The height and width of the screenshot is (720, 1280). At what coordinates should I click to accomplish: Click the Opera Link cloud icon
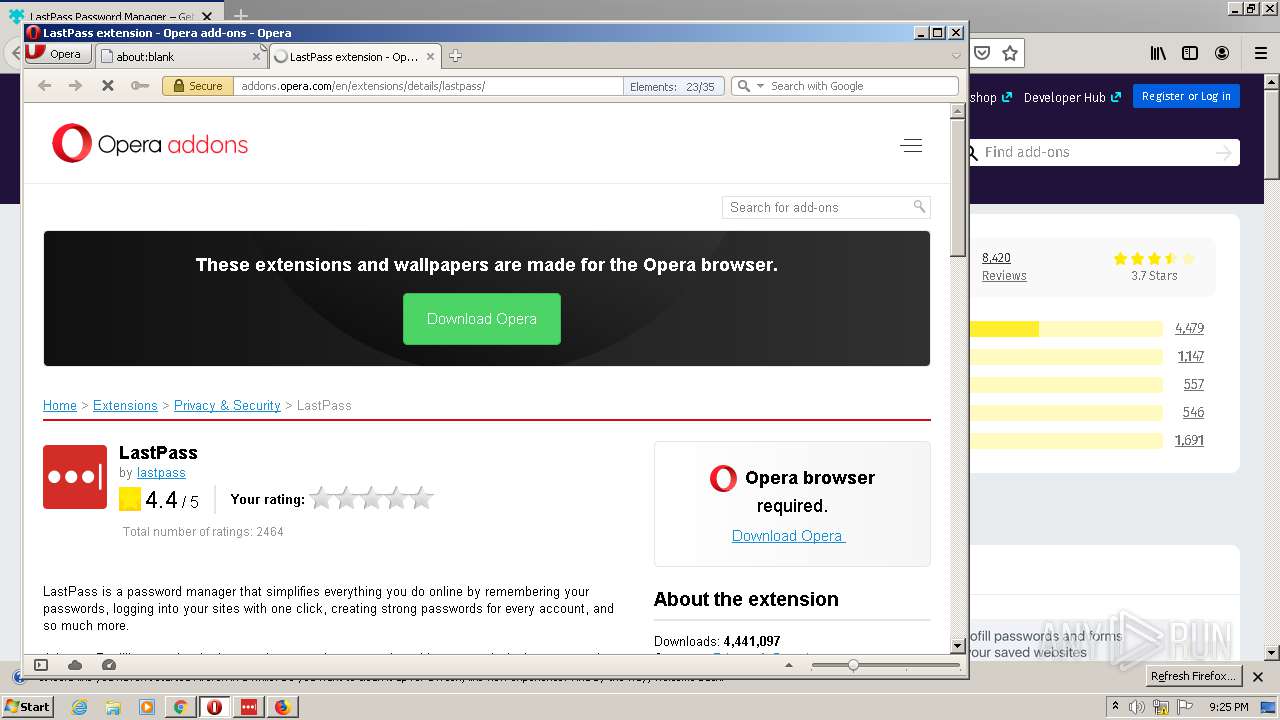click(x=75, y=665)
